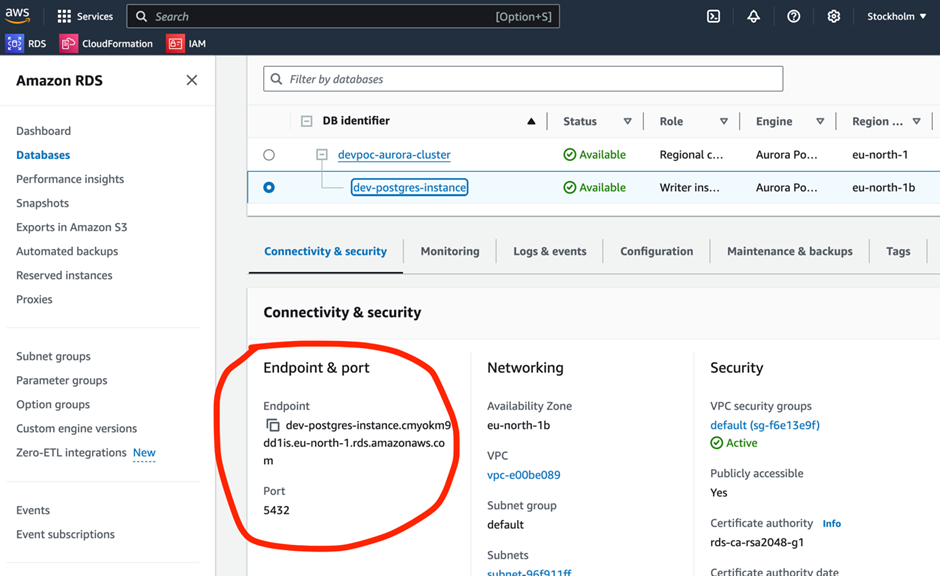Viewport: 940px width, 576px height.
Task: Close the Amazon RDS side panel
Action: pos(192,80)
